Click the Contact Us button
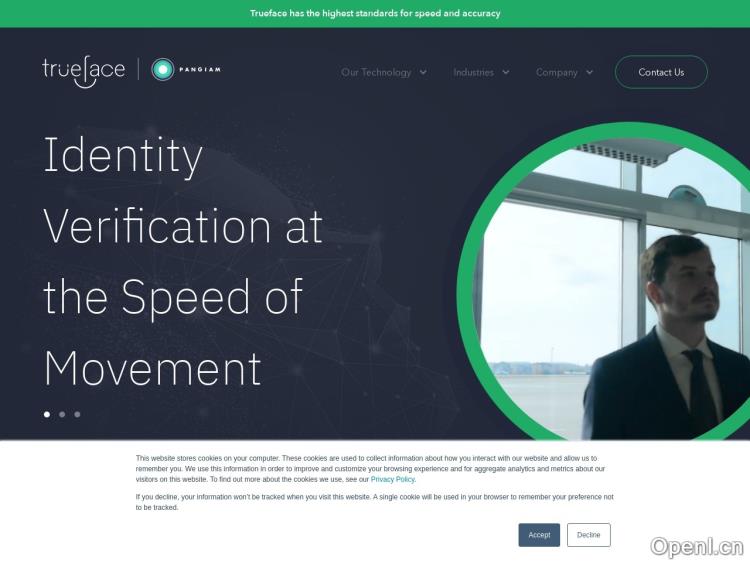 (661, 72)
